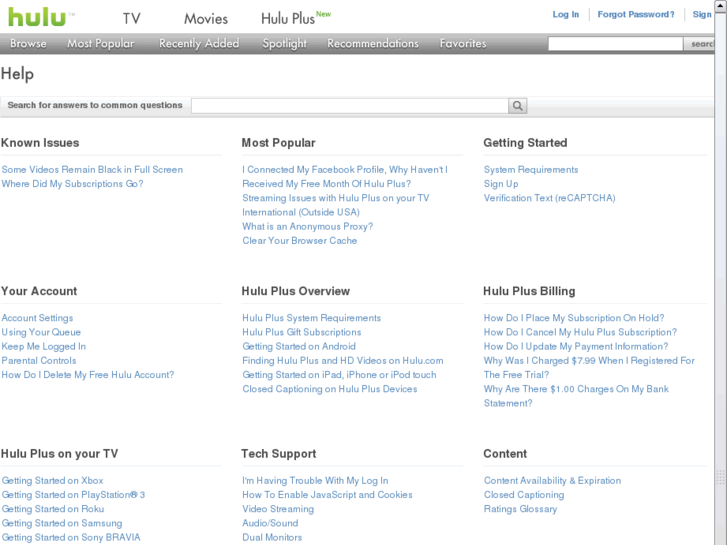Click the top site search input field
This screenshot has width=727, height=545.
[615, 44]
